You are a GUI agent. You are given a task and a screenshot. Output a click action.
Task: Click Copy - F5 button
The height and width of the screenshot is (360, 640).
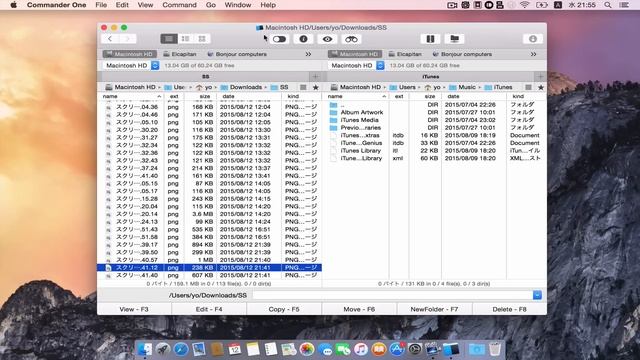pyautogui.click(x=284, y=309)
